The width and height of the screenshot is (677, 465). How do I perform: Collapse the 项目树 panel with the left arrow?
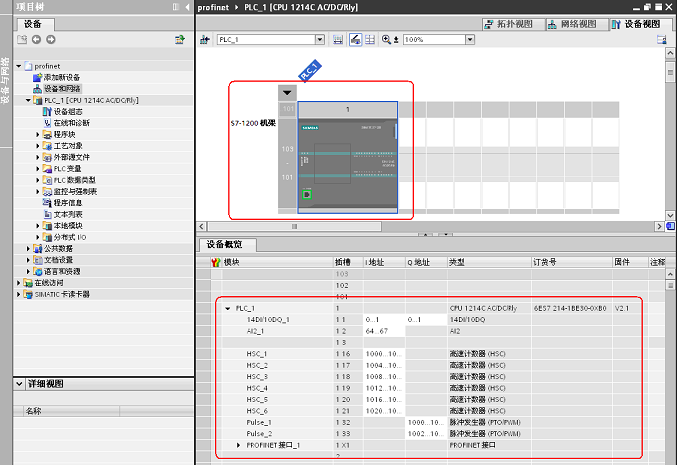tap(187, 7)
